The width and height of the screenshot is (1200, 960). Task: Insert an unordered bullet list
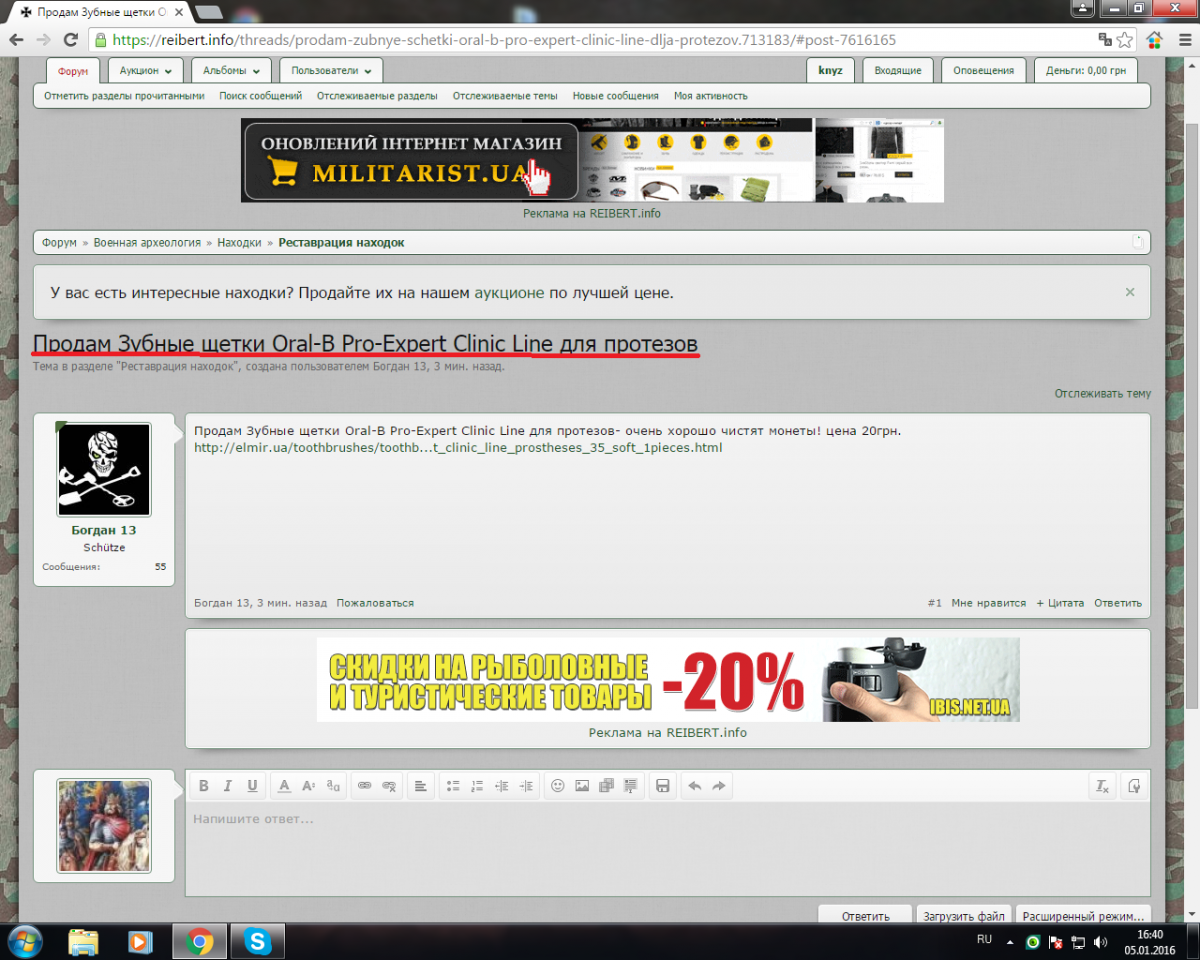tap(452, 786)
